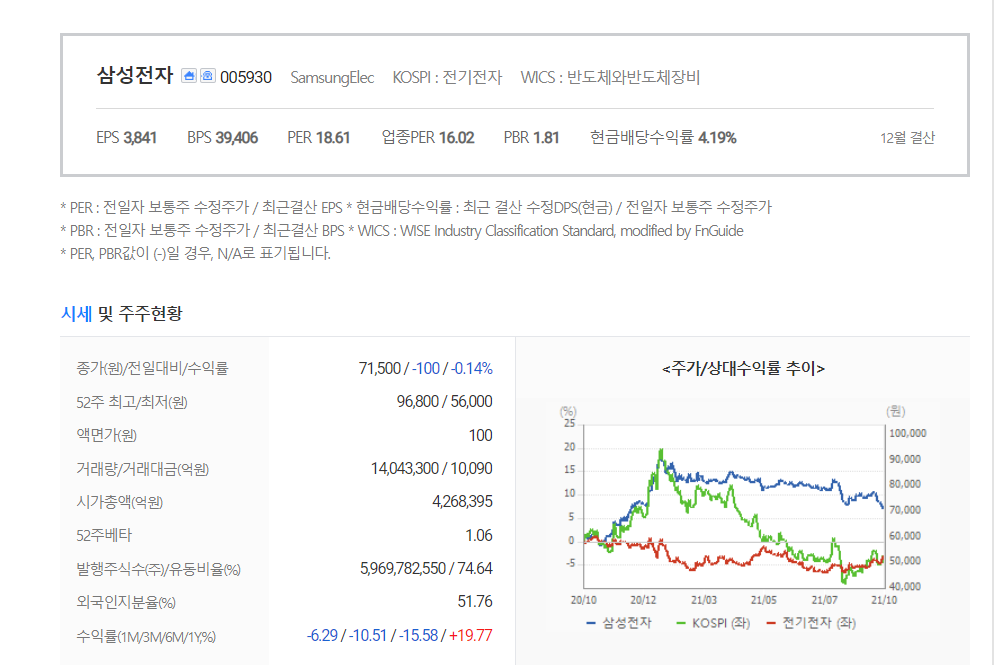Click the 시세 및 주주현황 section heading
The width and height of the screenshot is (994, 665).
coord(121,313)
